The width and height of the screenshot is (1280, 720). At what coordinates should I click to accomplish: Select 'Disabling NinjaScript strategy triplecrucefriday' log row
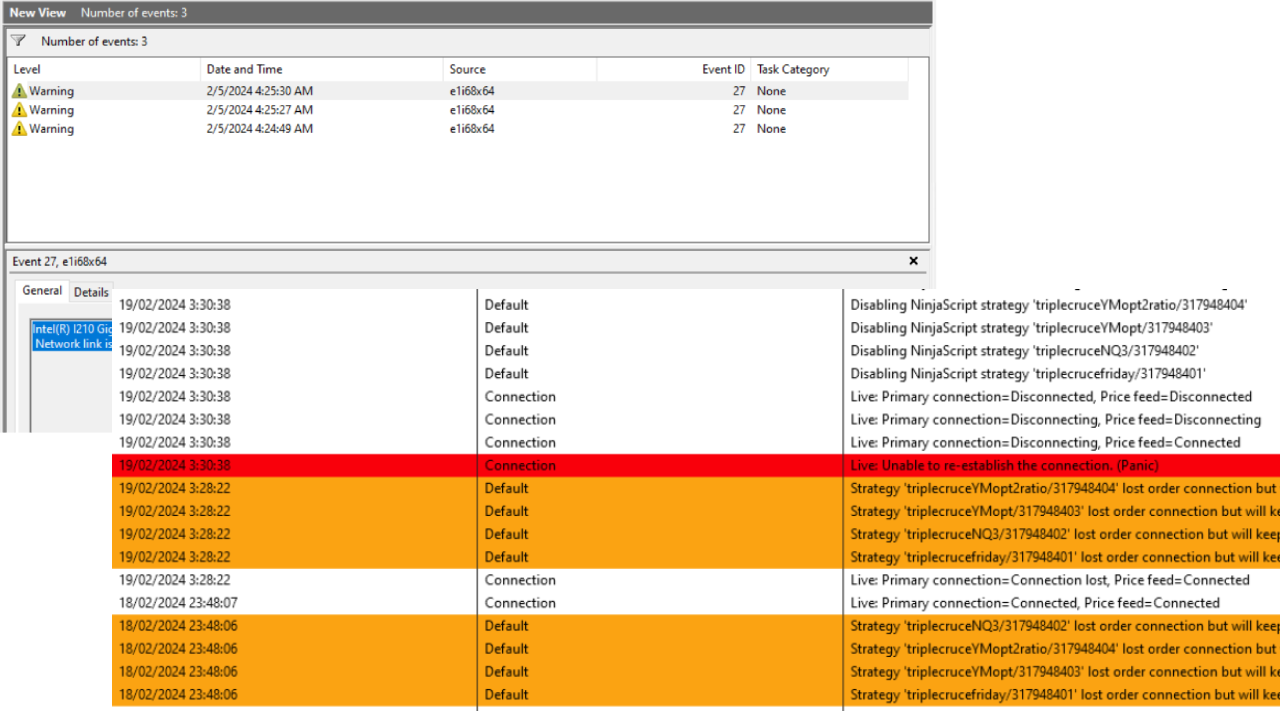1027,374
